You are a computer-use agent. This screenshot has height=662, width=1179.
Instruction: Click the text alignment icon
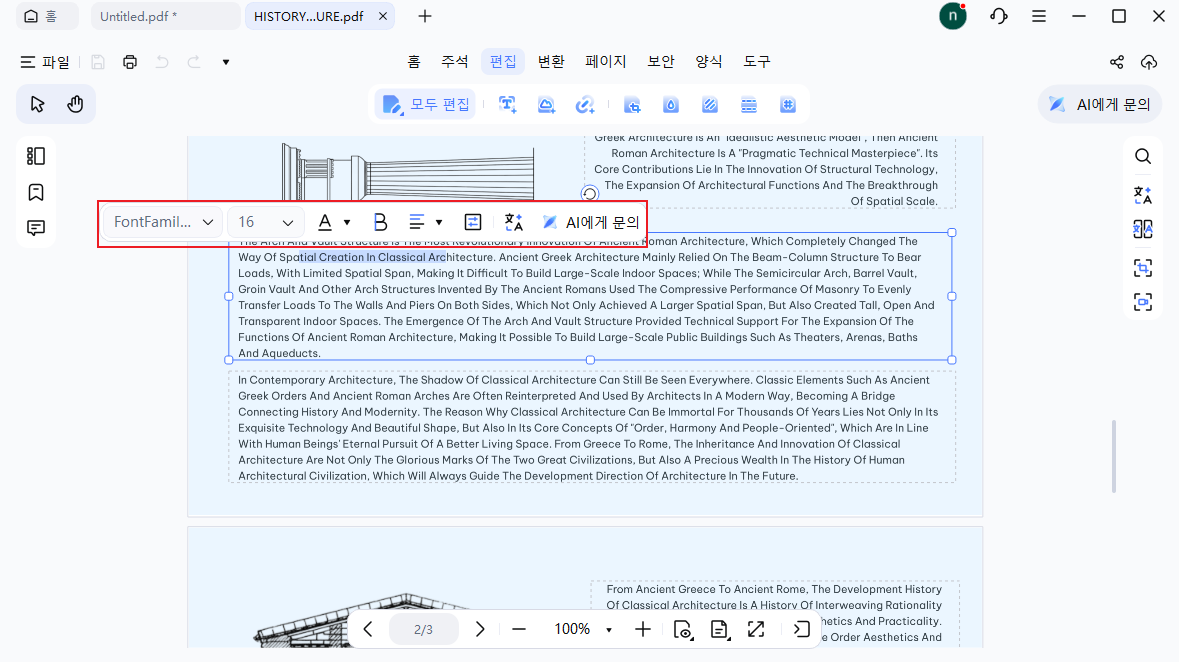[x=417, y=222]
